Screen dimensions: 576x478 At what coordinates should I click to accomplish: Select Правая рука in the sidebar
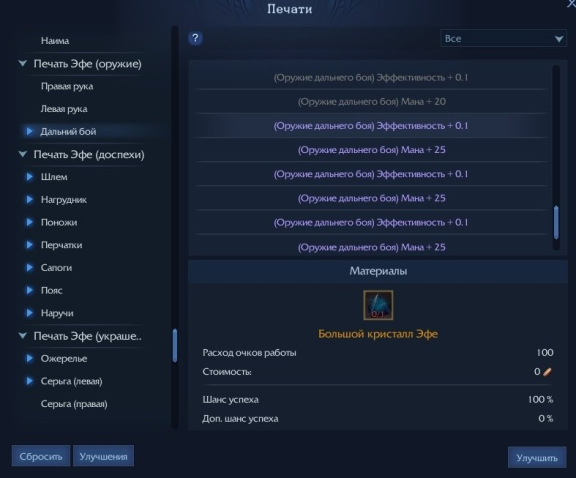(67, 86)
